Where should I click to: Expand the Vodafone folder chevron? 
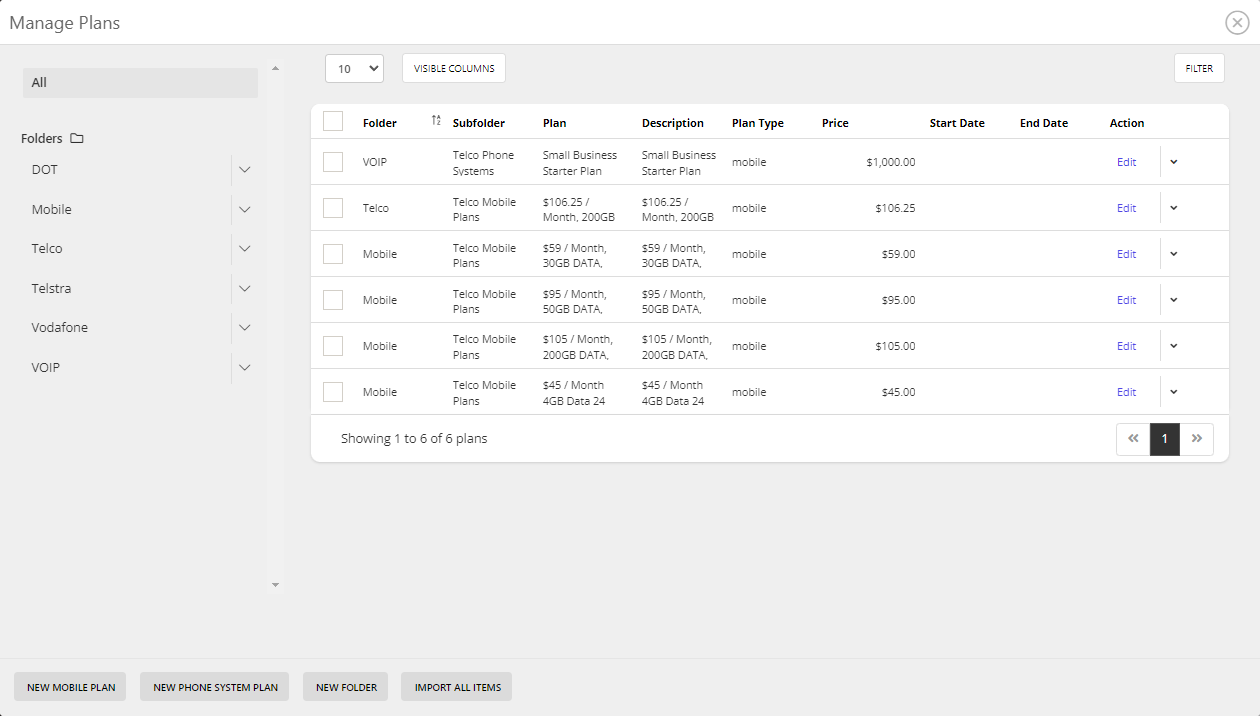[245, 328]
